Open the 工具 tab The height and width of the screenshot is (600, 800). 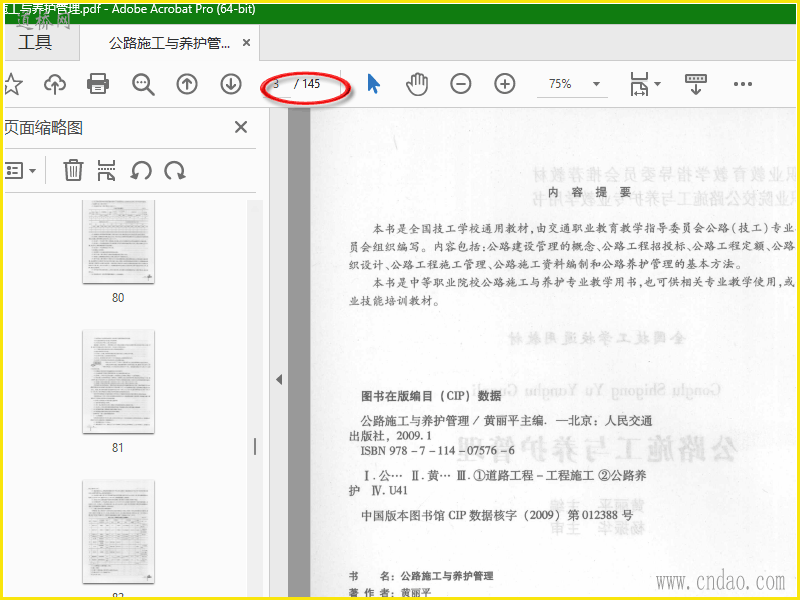pyautogui.click(x=35, y=42)
